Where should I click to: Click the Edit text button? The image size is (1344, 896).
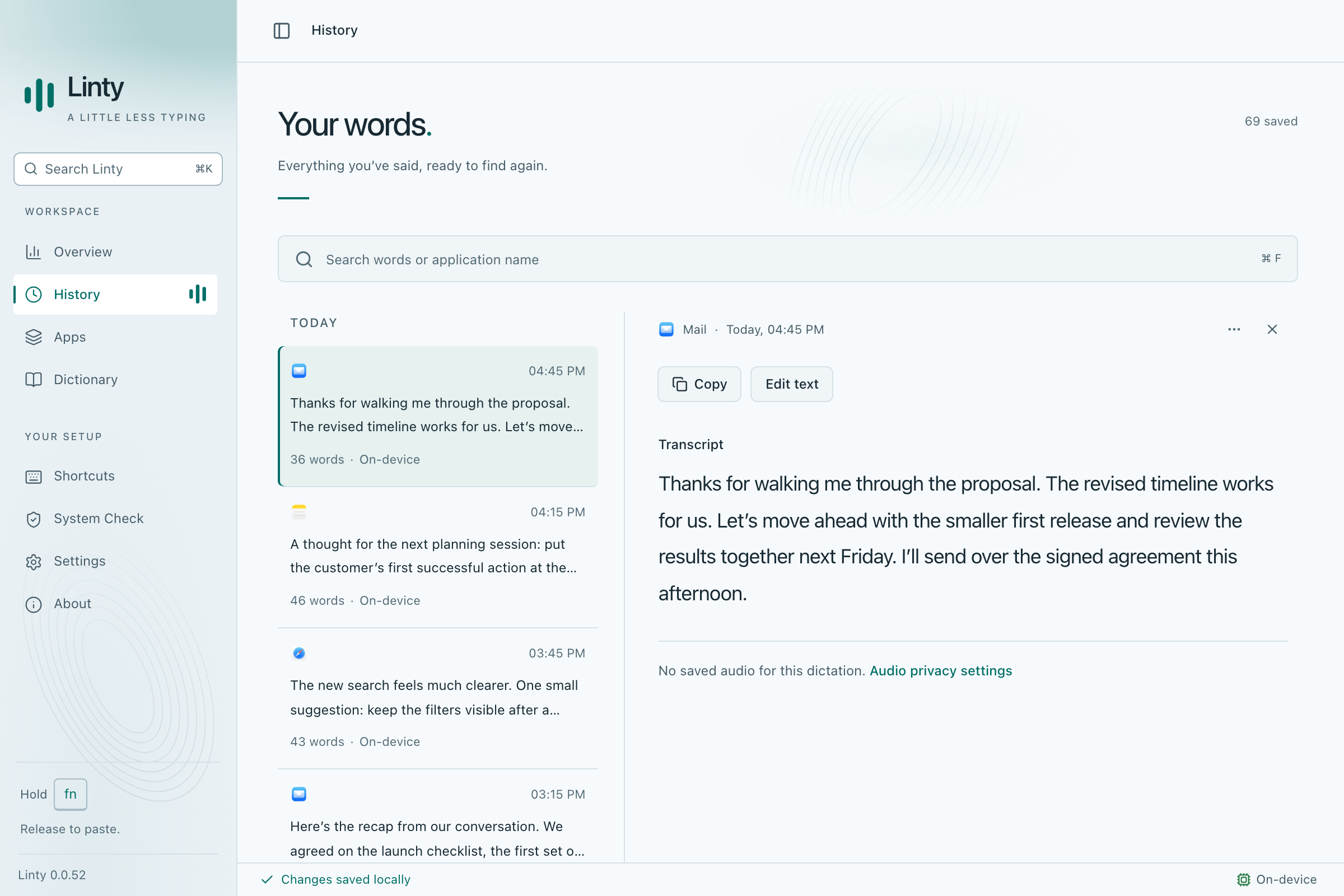pyautogui.click(x=791, y=384)
